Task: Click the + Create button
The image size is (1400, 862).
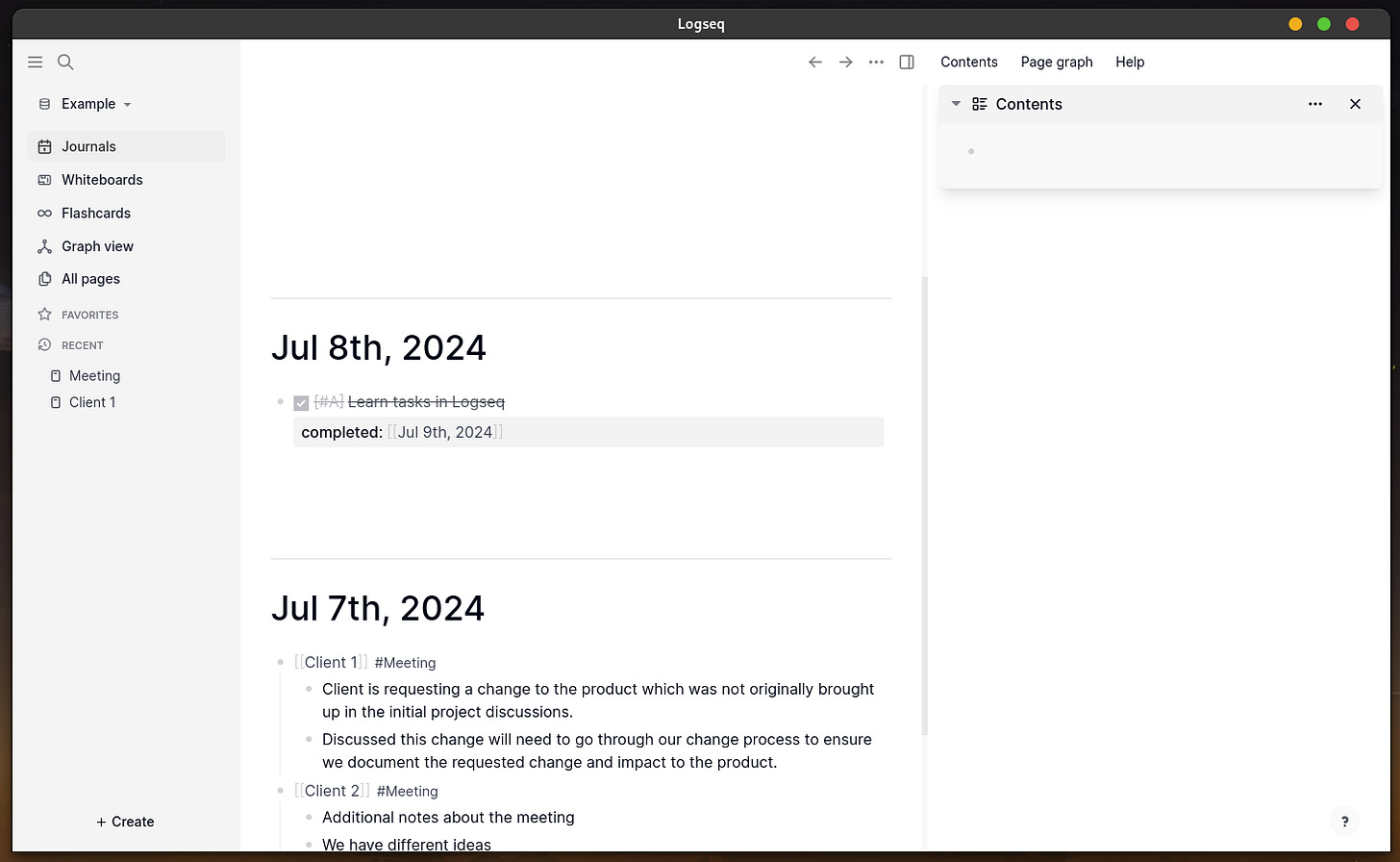Action: [125, 822]
